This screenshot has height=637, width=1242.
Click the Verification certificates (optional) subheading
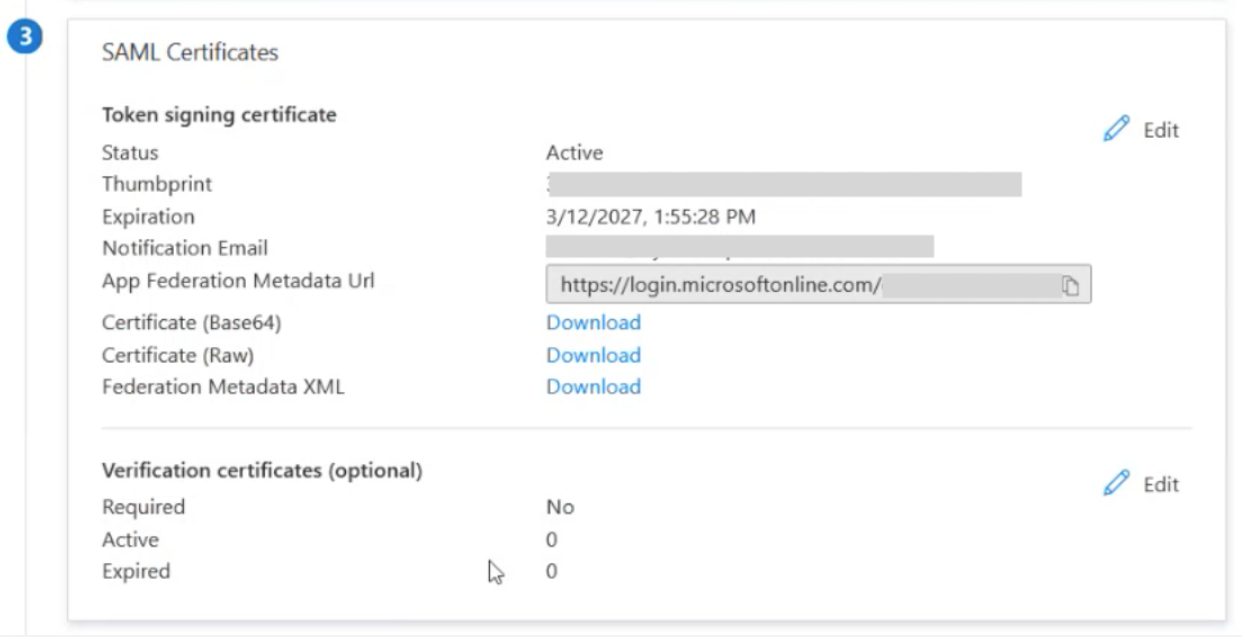[x=262, y=470]
